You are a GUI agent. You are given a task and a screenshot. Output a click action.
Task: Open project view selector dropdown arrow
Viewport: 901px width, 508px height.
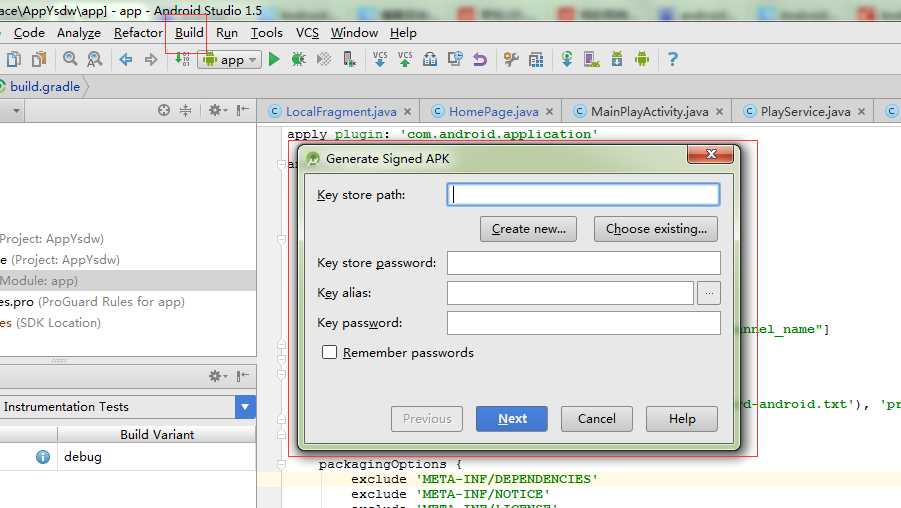click(x=16, y=110)
